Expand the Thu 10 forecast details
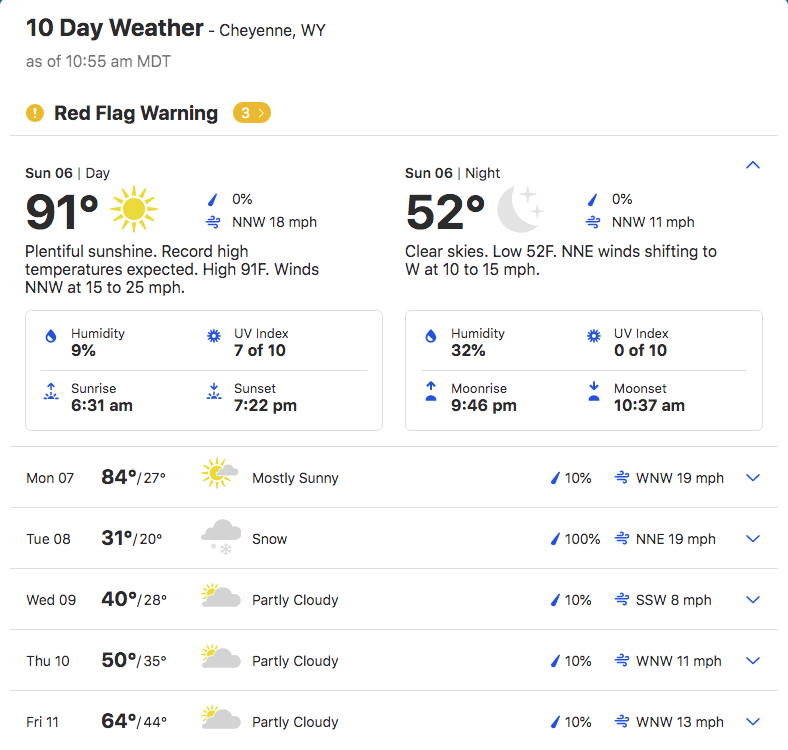The image size is (788, 750). 754,661
